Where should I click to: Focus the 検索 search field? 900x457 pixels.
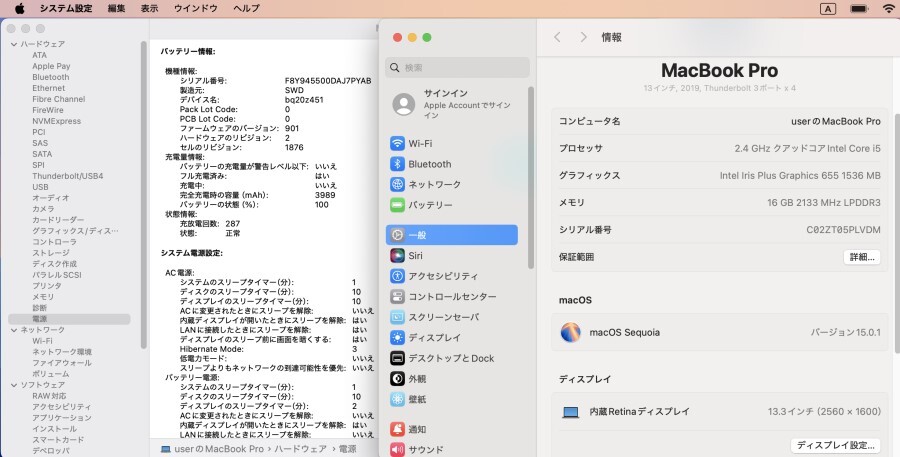[457, 68]
